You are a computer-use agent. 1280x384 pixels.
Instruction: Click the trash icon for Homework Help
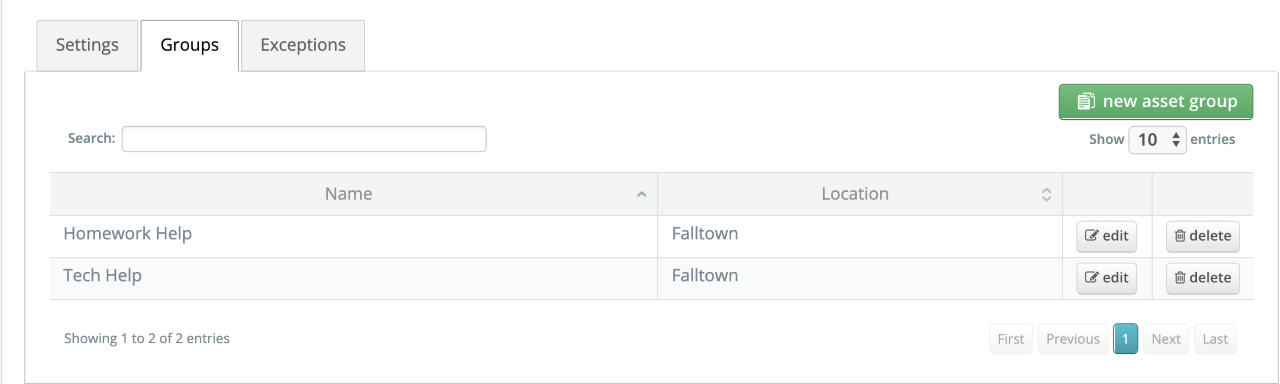click(1180, 237)
